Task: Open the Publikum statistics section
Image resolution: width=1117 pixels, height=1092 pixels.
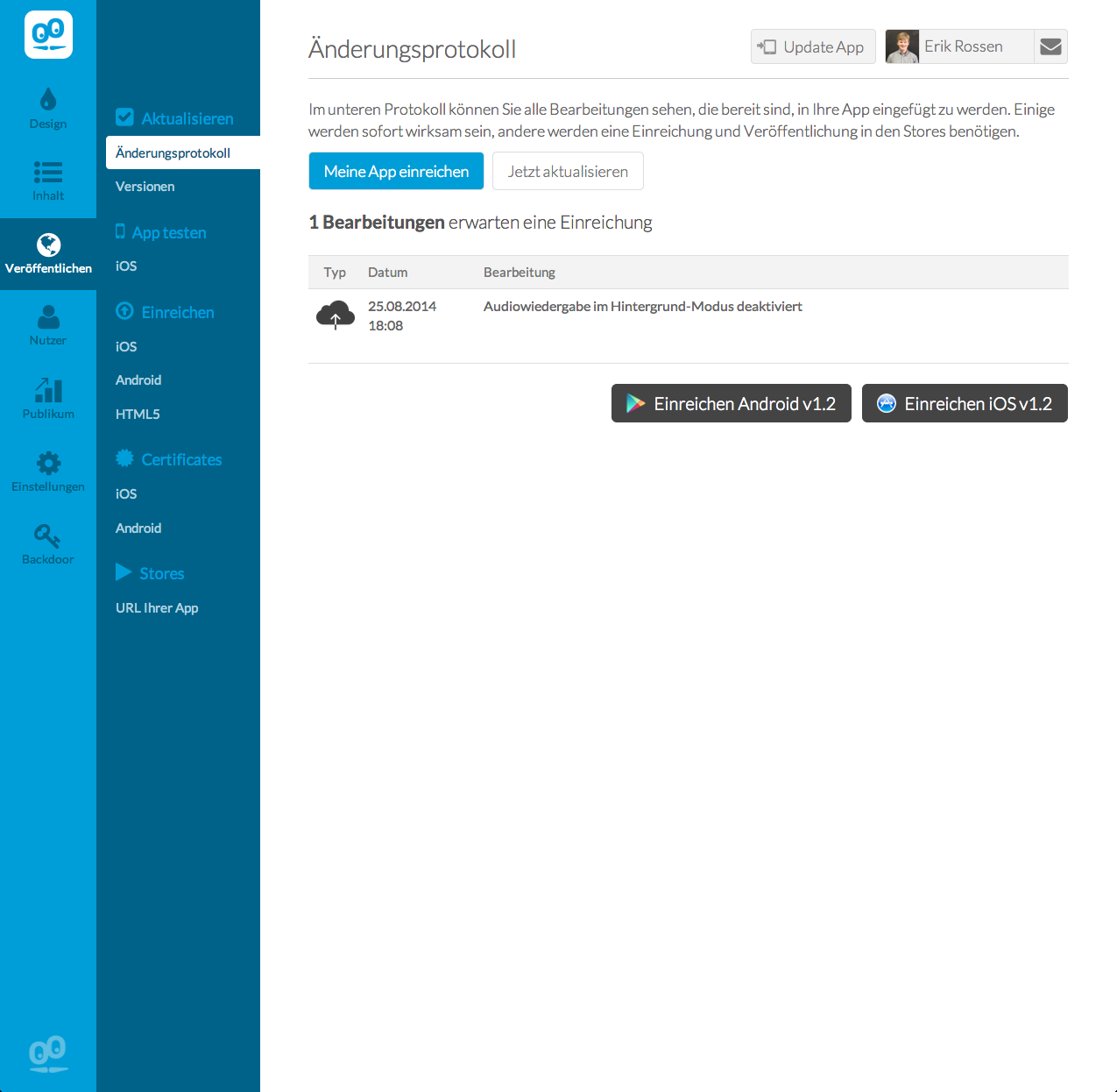Action: click(48, 399)
